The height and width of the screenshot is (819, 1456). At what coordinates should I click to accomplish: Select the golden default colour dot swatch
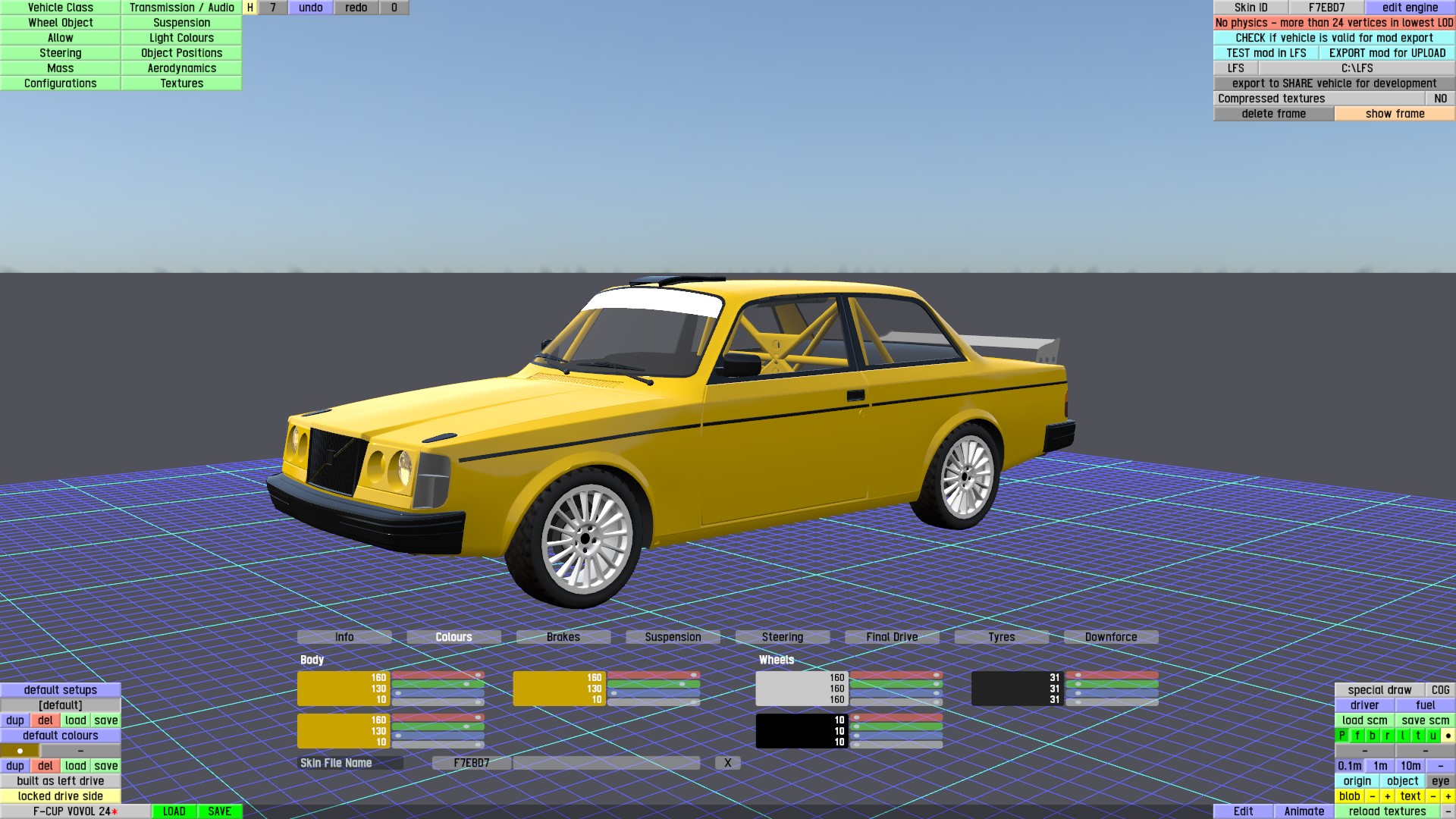point(20,751)
